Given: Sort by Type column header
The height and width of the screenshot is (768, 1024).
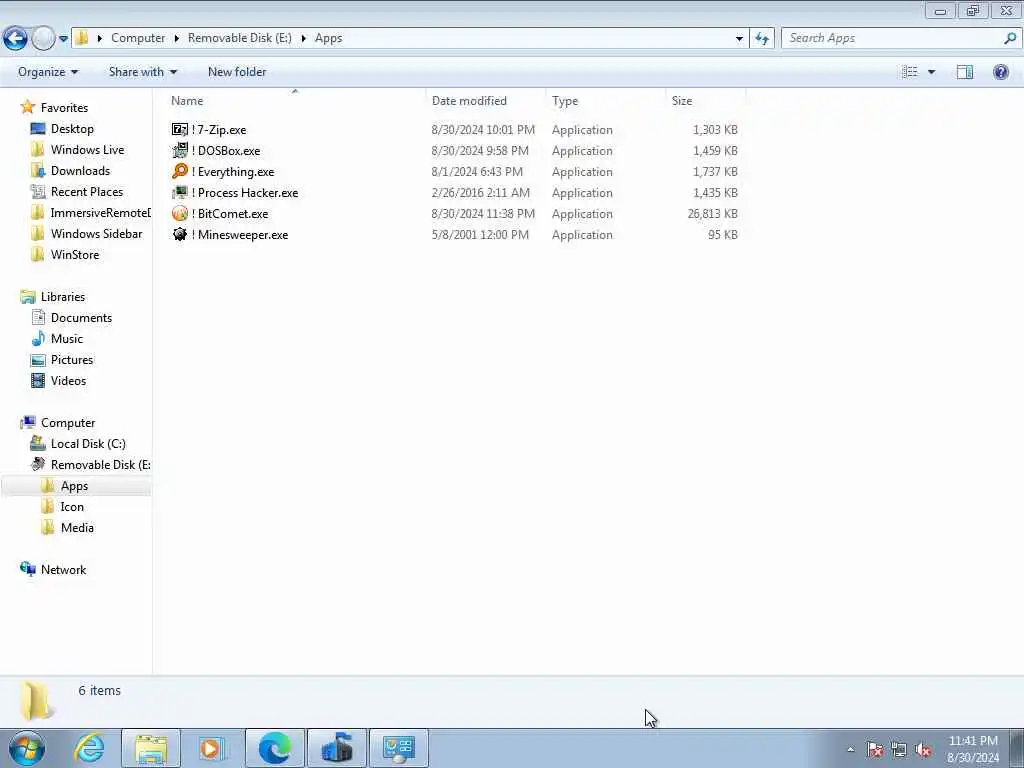Looking at the screenshot, I should pos(565,101).
